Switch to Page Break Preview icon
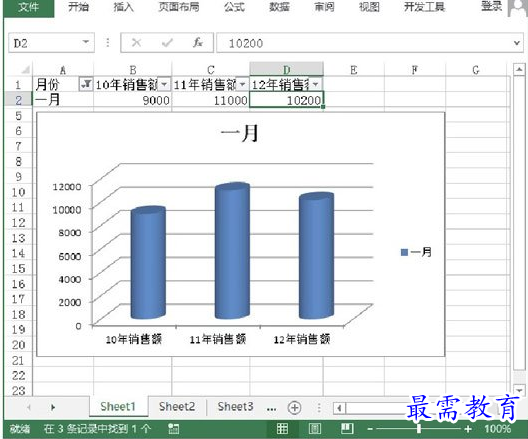This screenshot has width=528, height=439. (x=347, y=429)
